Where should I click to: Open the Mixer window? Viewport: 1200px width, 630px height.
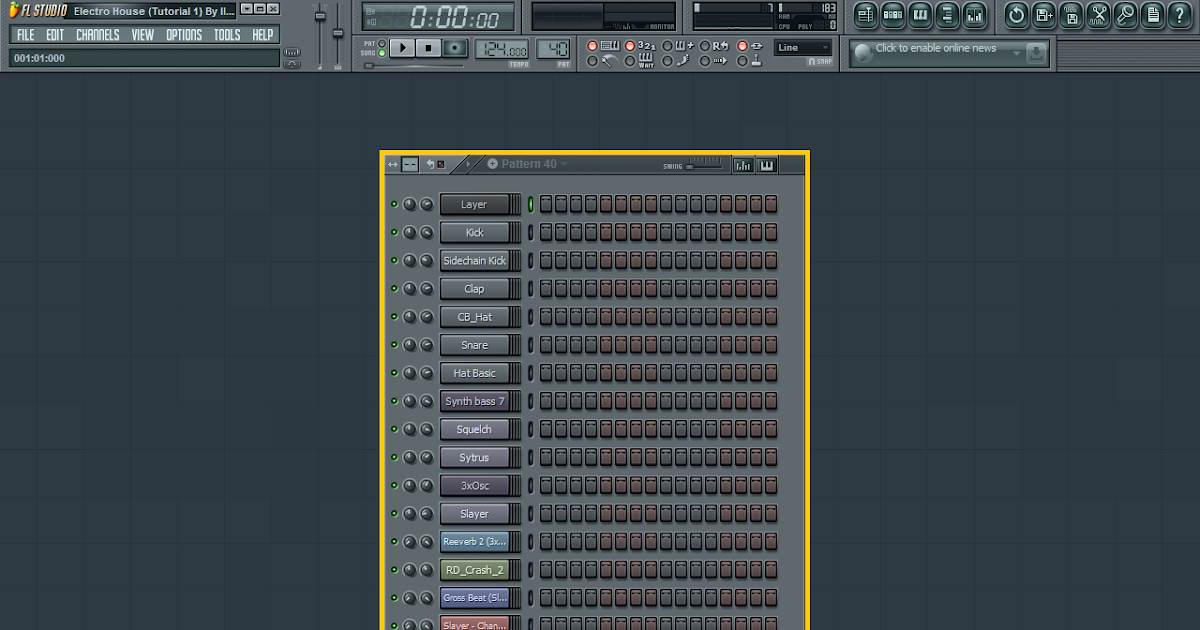pos(975,15)
